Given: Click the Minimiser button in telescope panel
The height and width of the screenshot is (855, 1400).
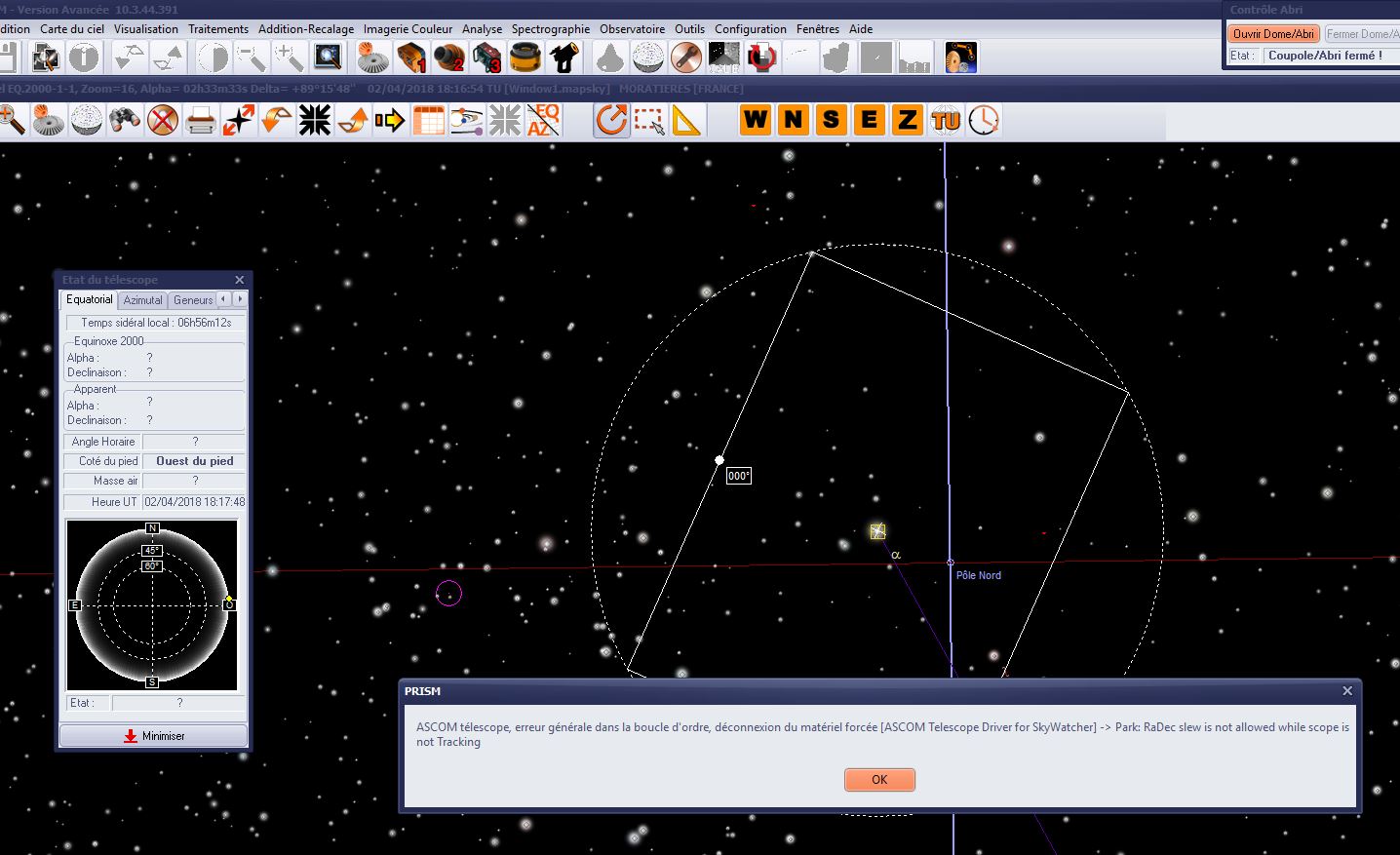Looking at the screenshot, I should (x=154, y=736).
